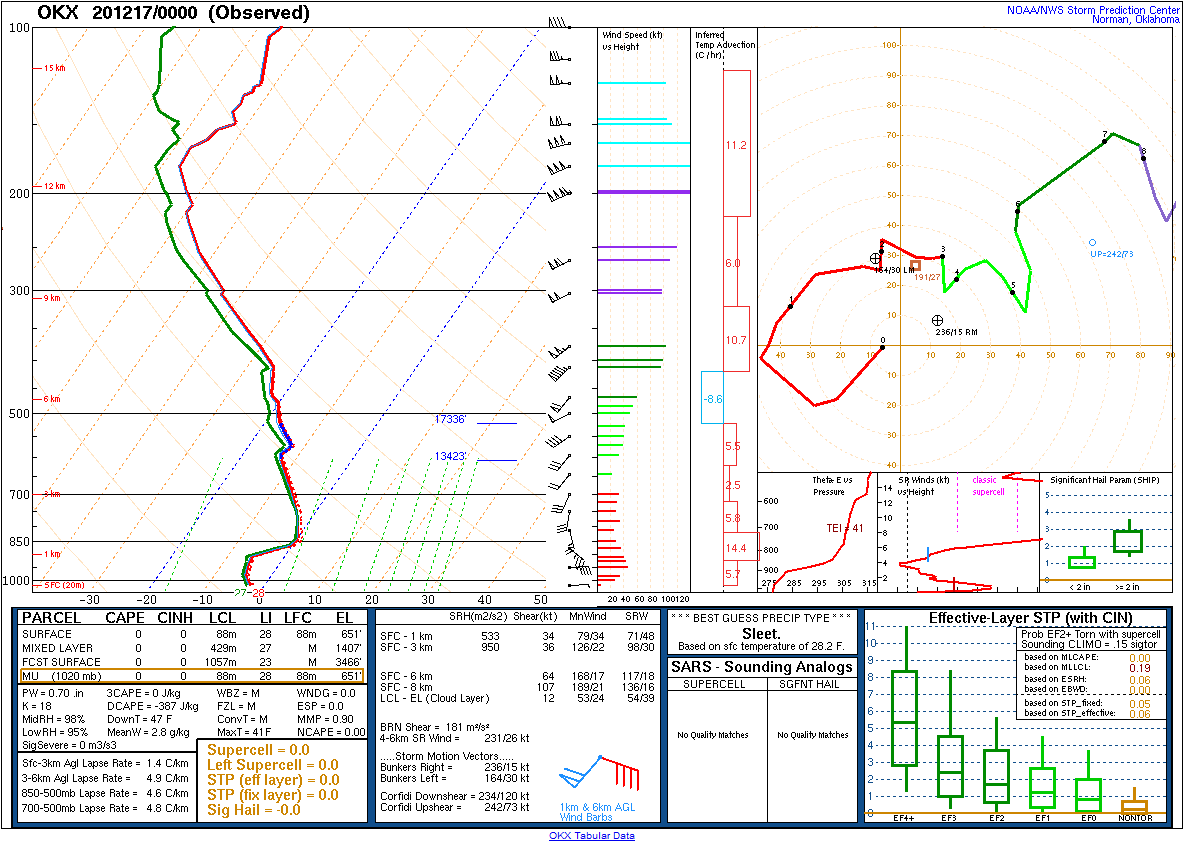The height and width of the screenshot is (844, 1186).
Task: Click the Corfidi upshear marker UP=242/73
Action: pos(1092,243)
